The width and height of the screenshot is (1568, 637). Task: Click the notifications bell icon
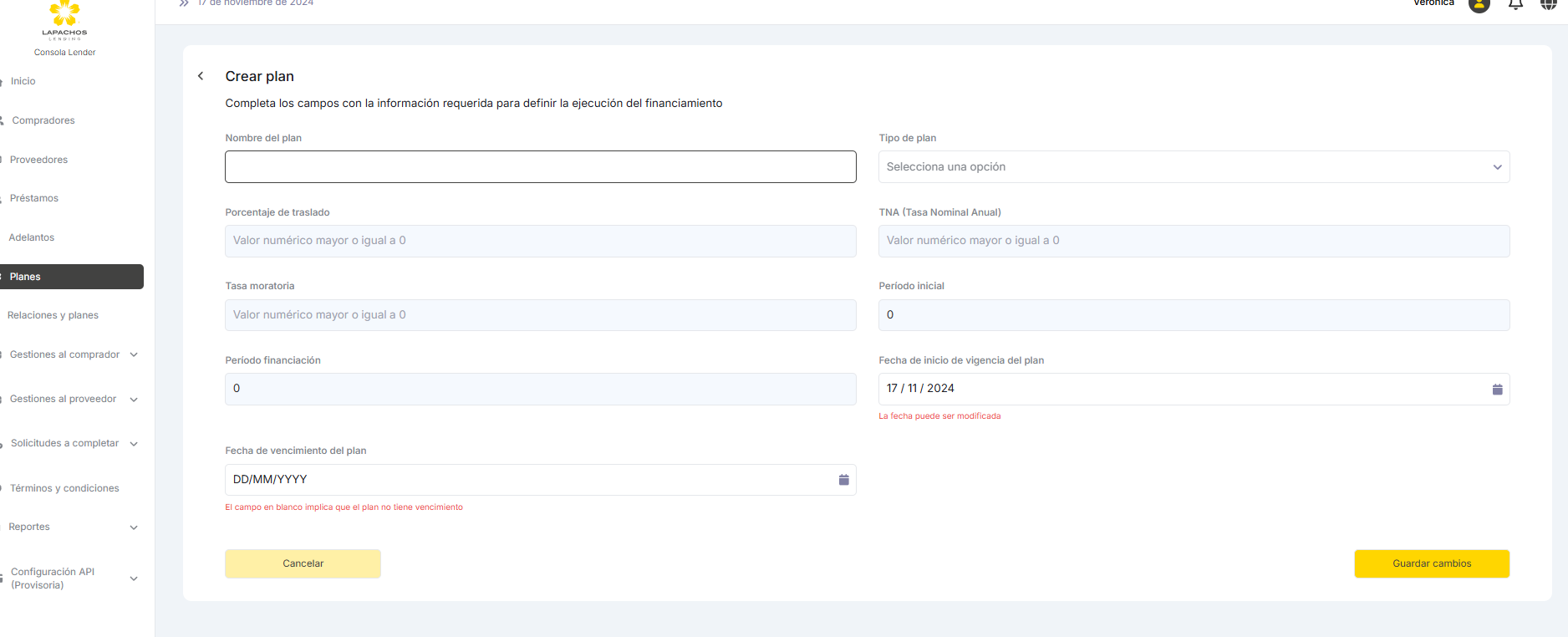(x=1515, y=4)
